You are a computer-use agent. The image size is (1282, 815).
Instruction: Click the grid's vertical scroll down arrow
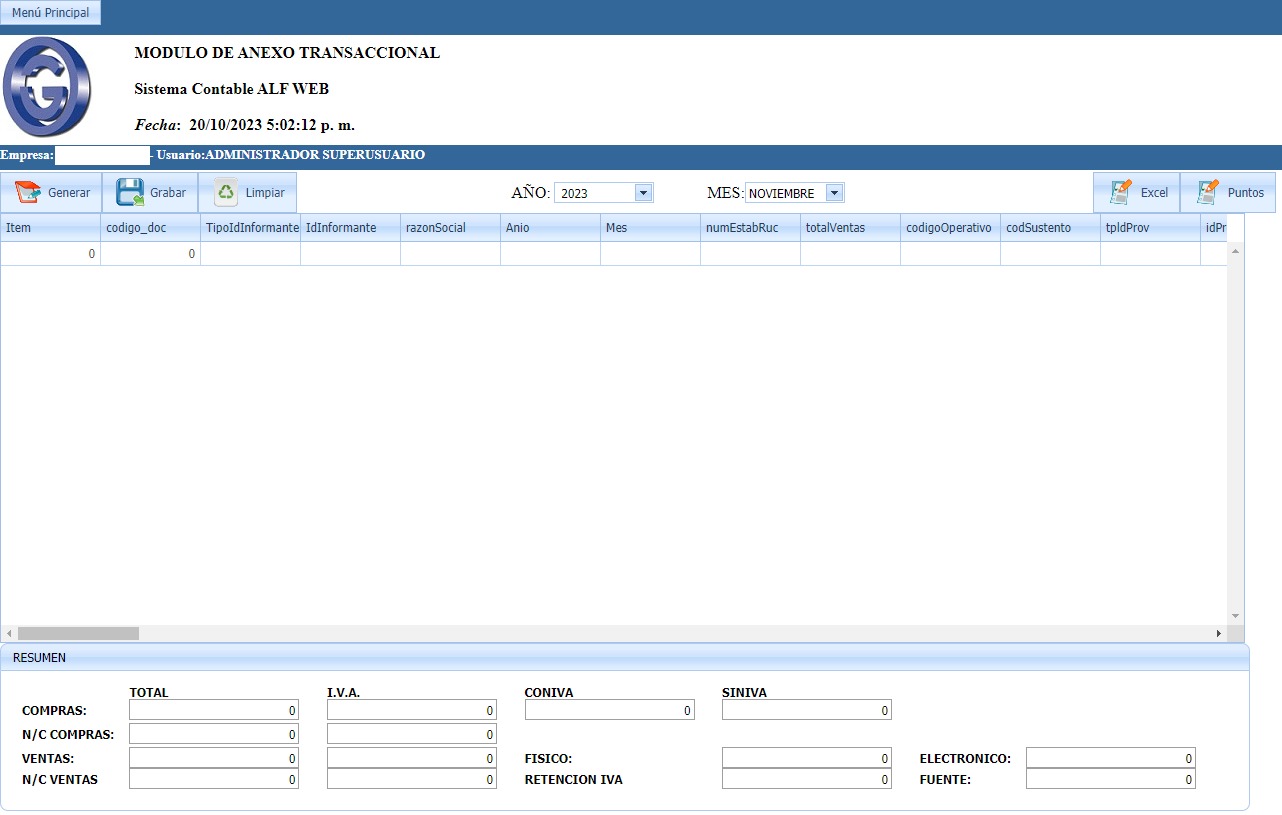[x=1235, y=616]
